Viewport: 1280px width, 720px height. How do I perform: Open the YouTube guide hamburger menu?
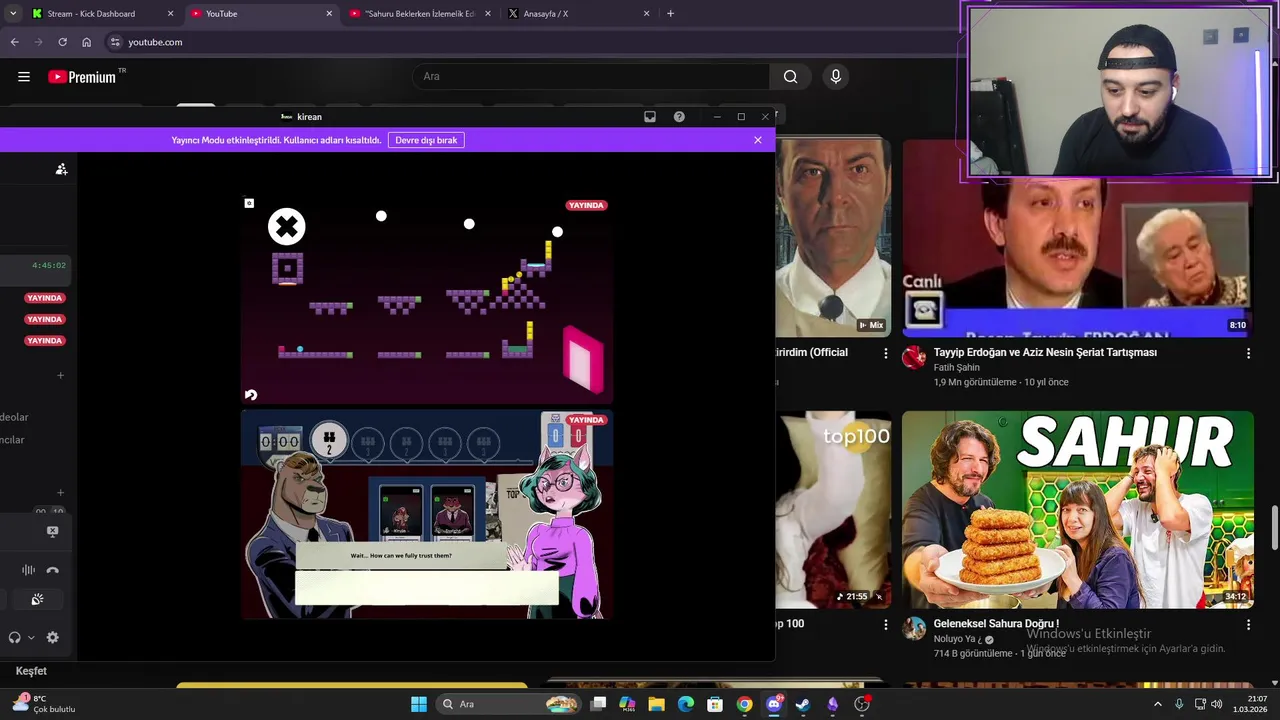tap(24, 77)
